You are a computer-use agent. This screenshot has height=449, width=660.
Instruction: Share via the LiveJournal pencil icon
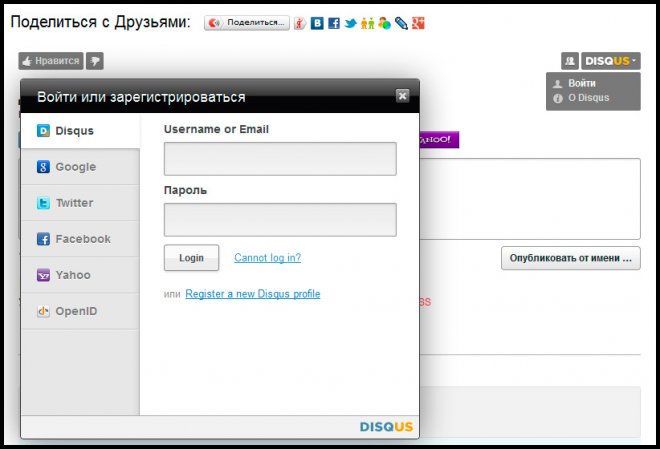pos(401,23)
